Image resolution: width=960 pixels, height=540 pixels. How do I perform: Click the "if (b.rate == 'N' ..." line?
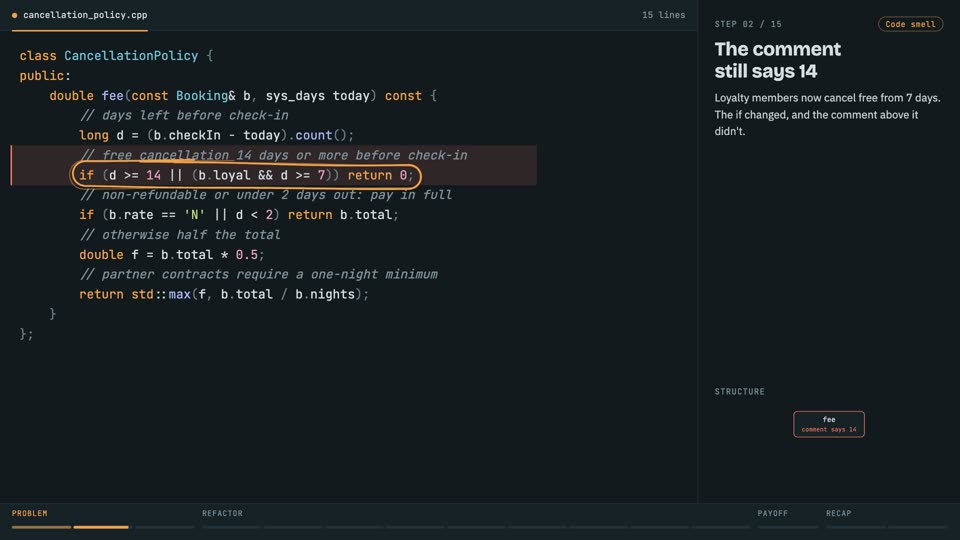(x=239, y=215)
